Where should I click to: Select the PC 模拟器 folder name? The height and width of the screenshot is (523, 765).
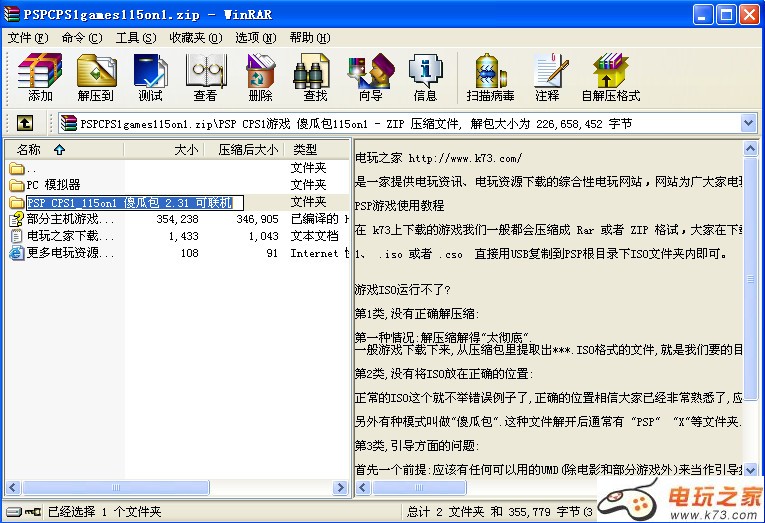pyautogui.click(x=53, y=185)
